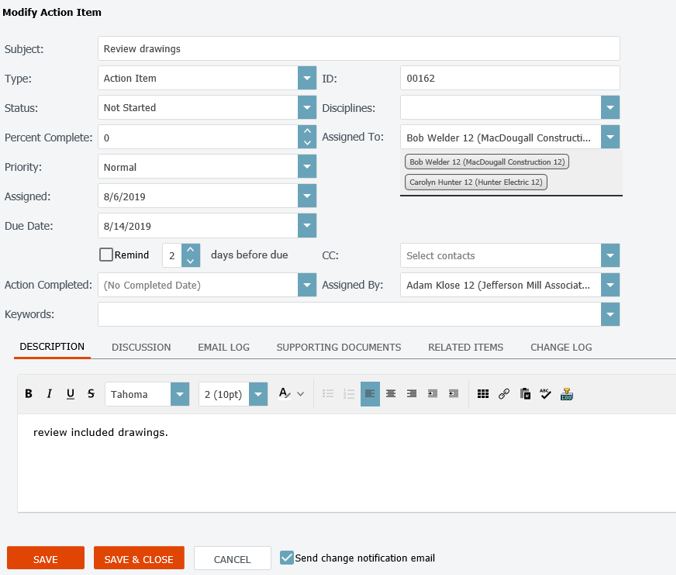Open the Due Date calendar dropdown
The height and width of the screenshot is (575, 676).
point(307,225)
